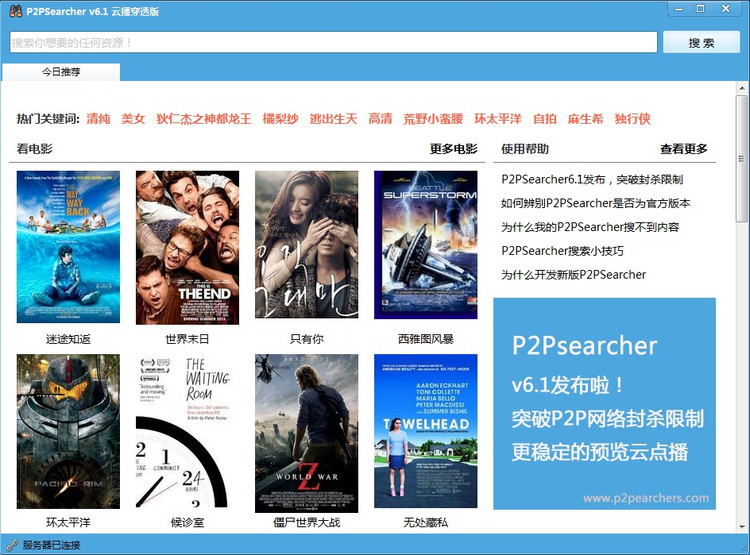Open The Way Way Back poster
Image resolution: width=750 pixels, height=555 pixels.
[x=68, y=247]
